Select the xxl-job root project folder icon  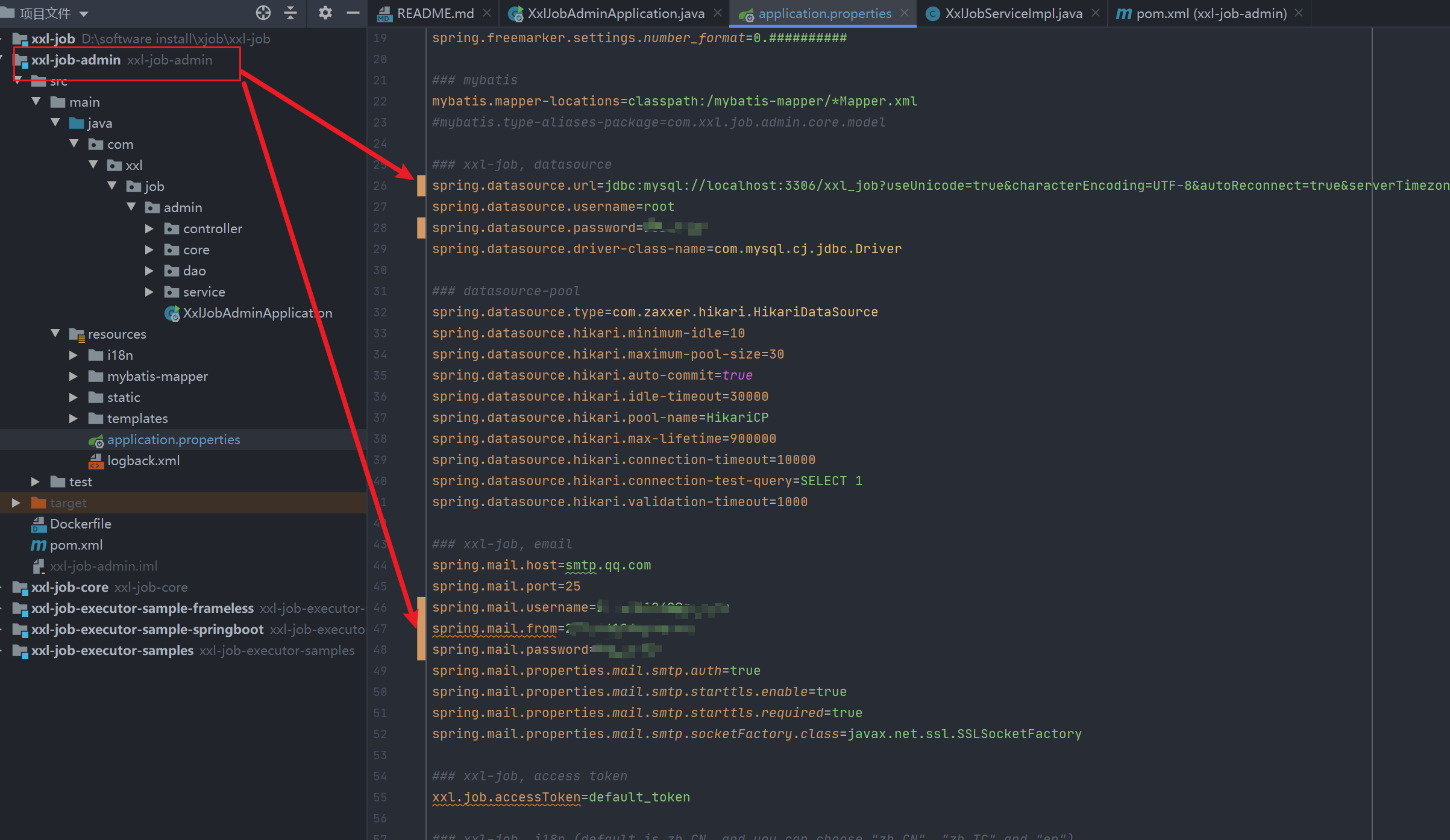pyautogui.click(x=20, y=39)
